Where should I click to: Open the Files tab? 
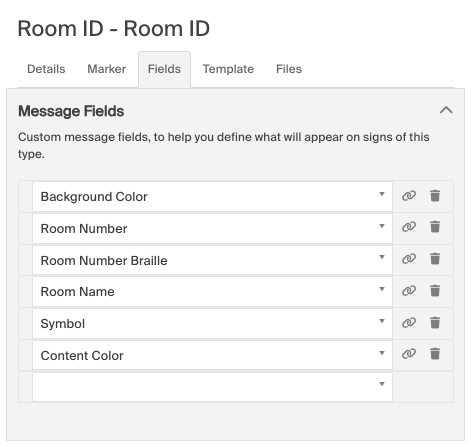[289, 69]
